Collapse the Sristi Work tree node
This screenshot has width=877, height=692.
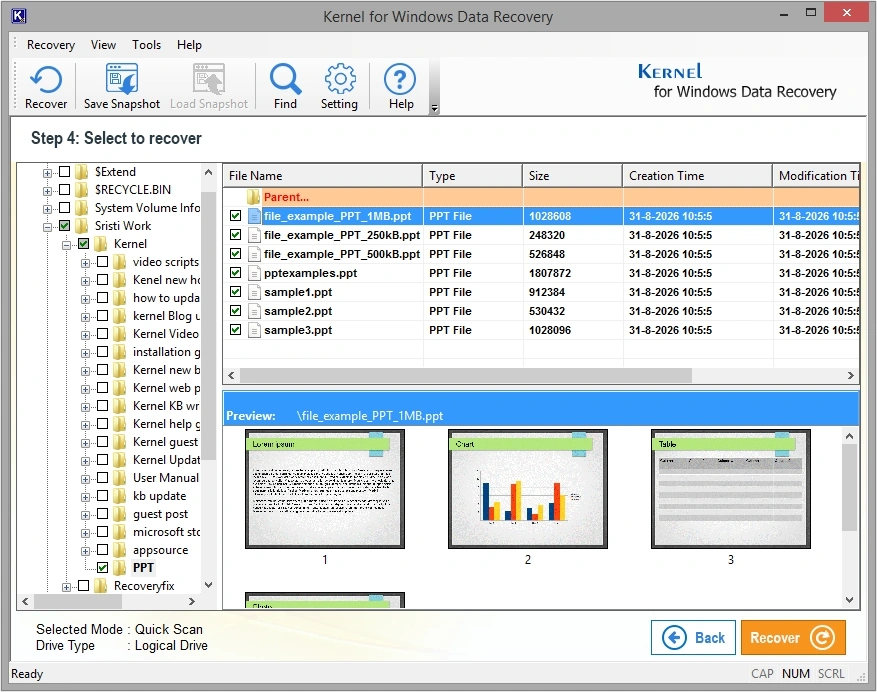coord(48,227)
